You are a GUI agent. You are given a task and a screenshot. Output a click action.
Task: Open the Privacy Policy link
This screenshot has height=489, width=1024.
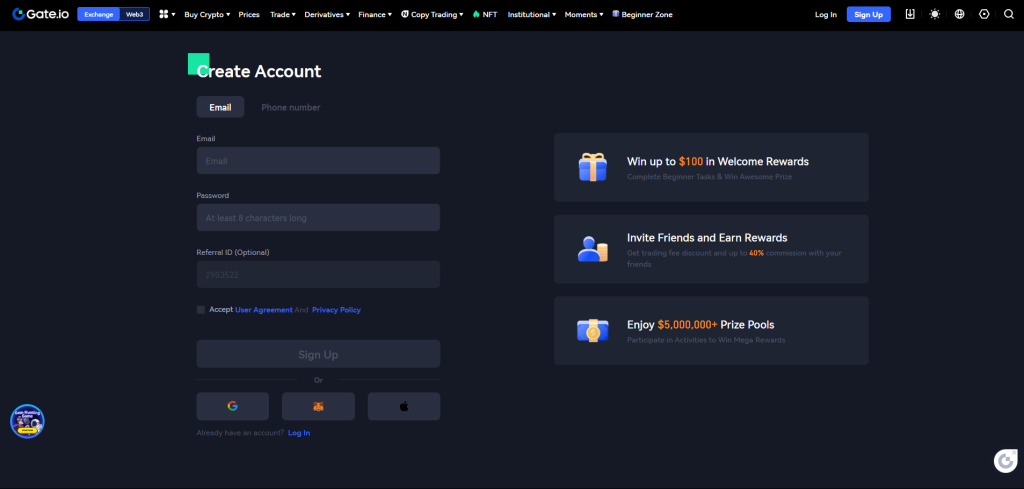click(336, 309)
